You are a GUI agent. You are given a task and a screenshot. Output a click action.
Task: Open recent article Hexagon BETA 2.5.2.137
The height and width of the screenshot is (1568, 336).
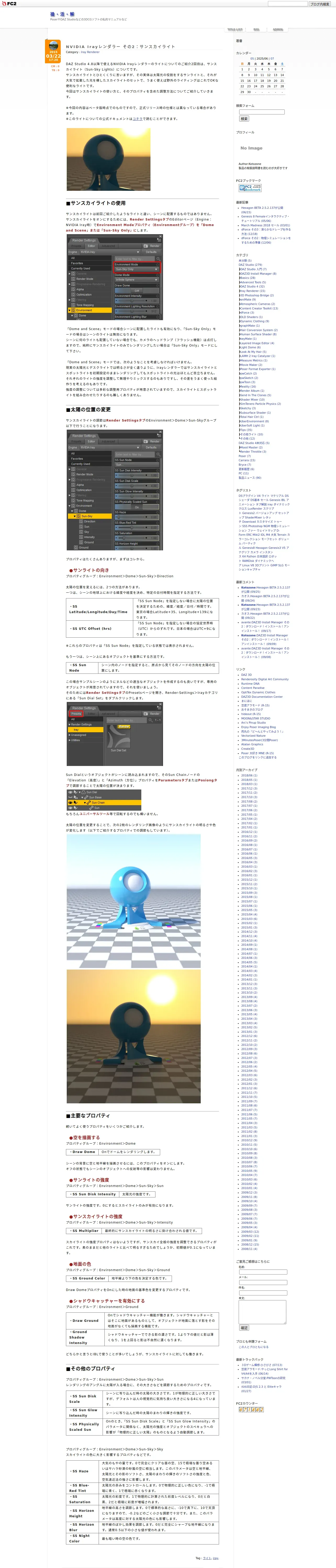[x=262, y=210]
